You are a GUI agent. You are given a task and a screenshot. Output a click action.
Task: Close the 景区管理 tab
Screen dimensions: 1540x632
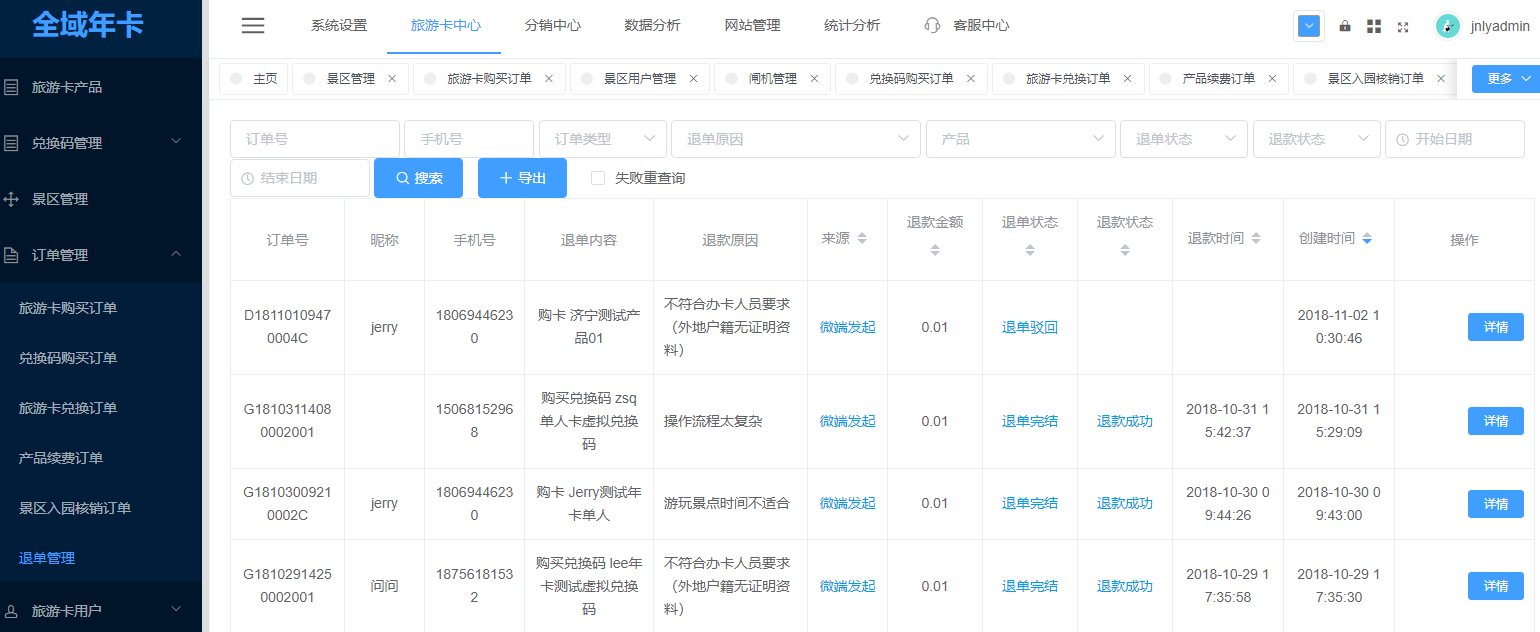[392, 78]
